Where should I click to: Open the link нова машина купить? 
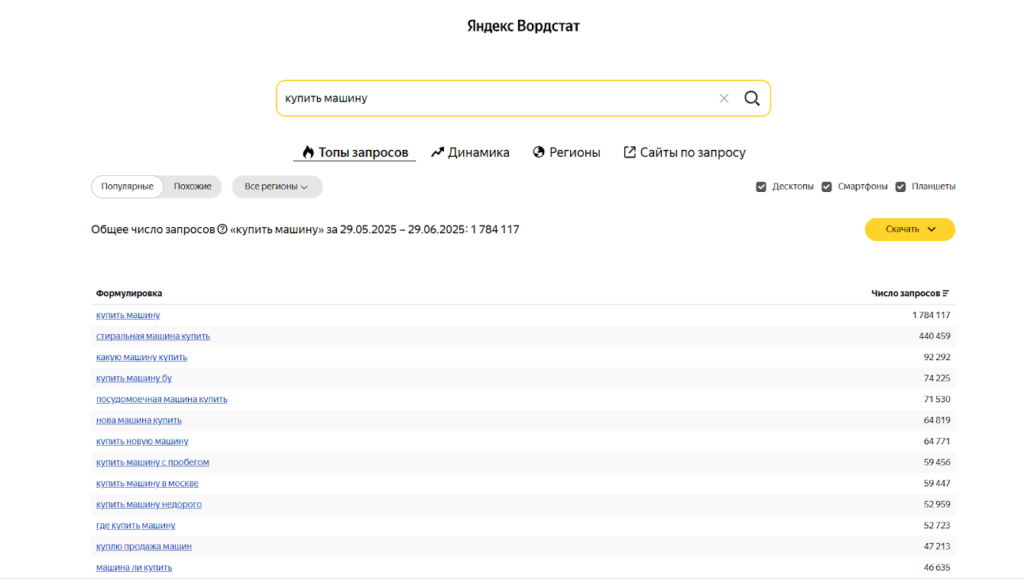pos(139,420)
